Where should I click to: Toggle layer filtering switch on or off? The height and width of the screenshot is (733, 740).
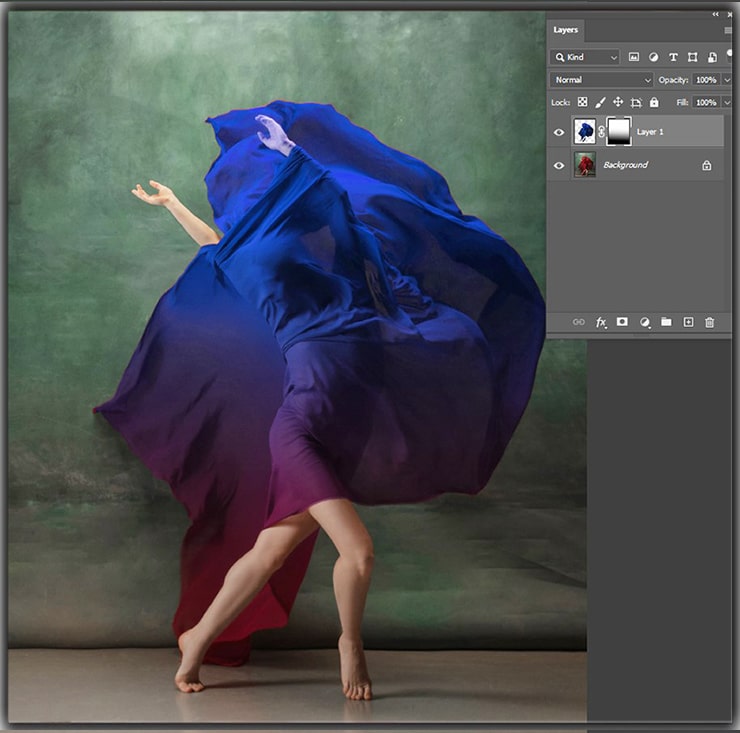click(x=730, y=55)
